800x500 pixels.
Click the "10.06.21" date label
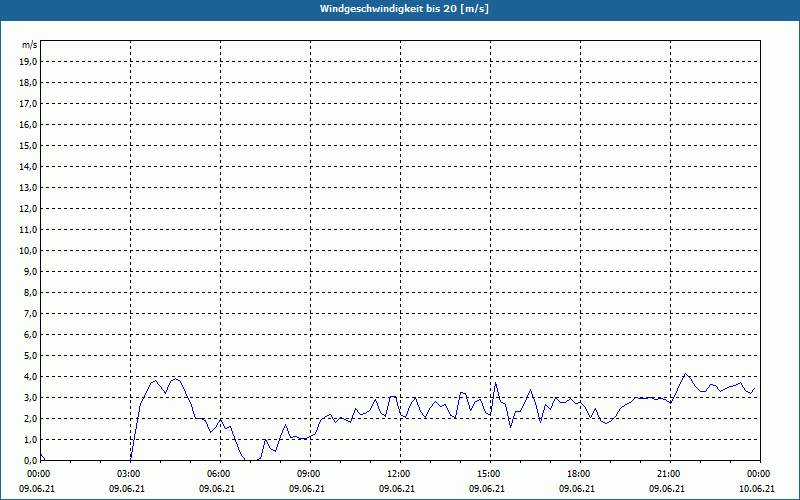pyautogui.click(x=757, y=489)
